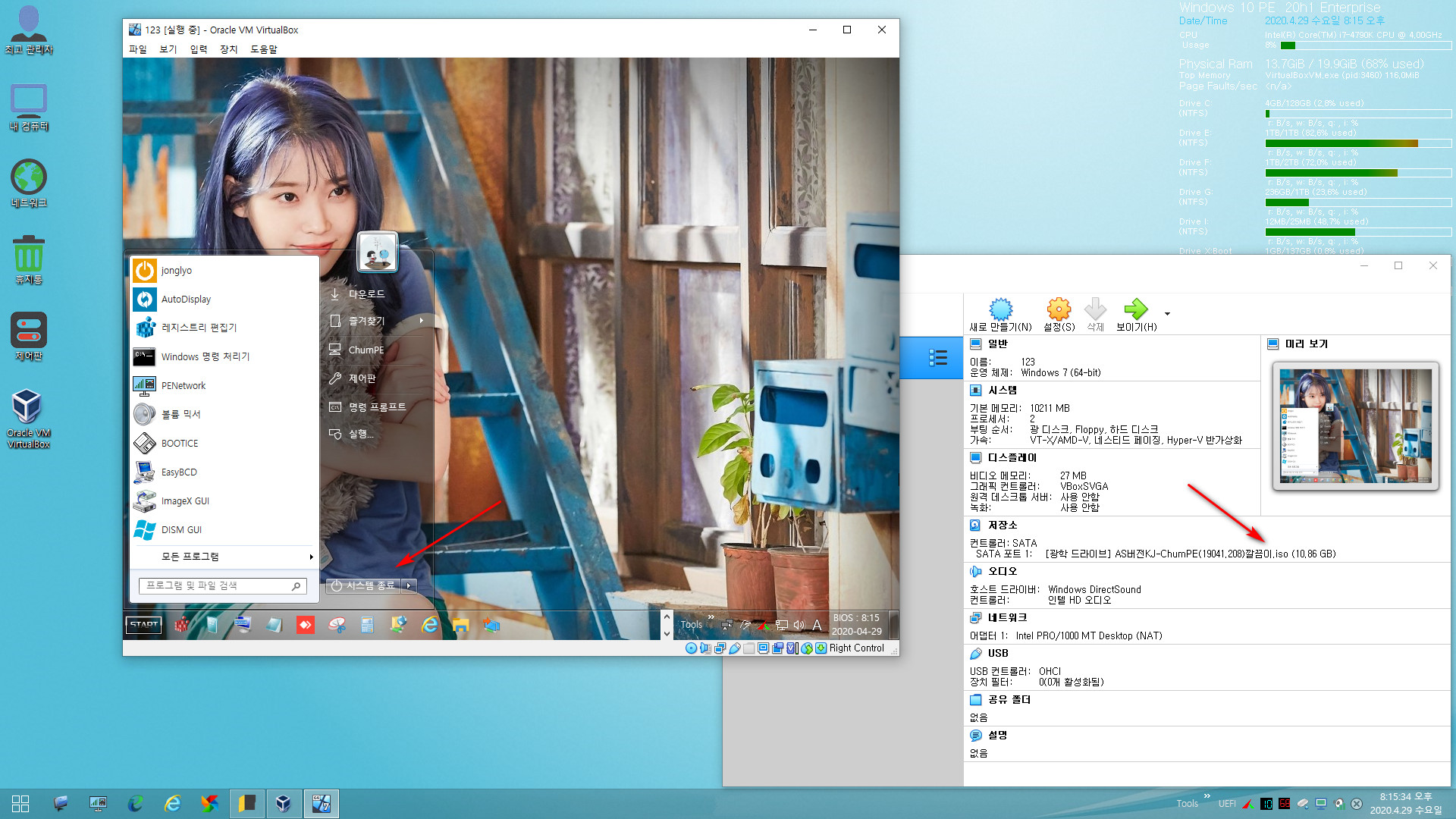The image size is (1456, 819).
Task: Click Oracle VM VirtualBox desktop icon
Action: 28,418
